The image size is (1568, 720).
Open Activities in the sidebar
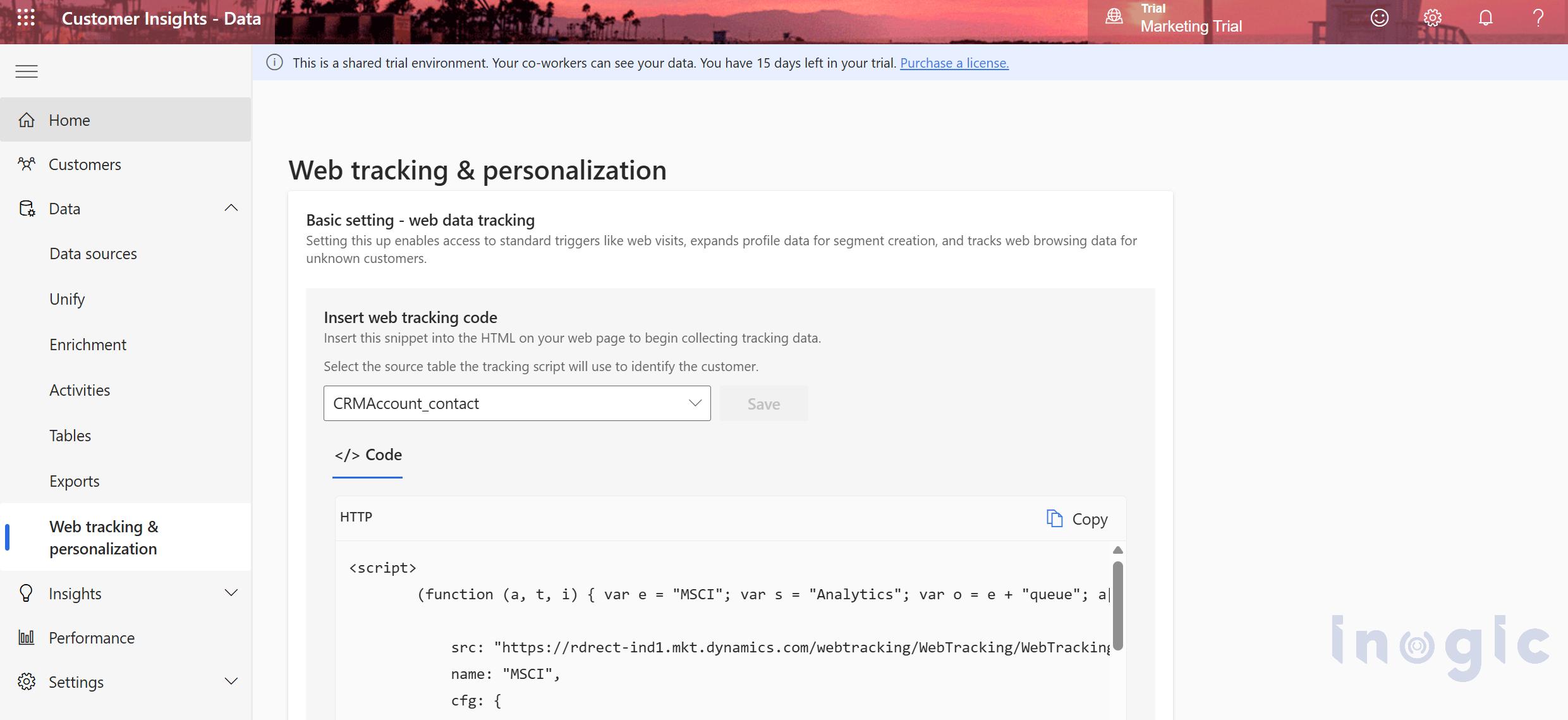tap(80, 390)
